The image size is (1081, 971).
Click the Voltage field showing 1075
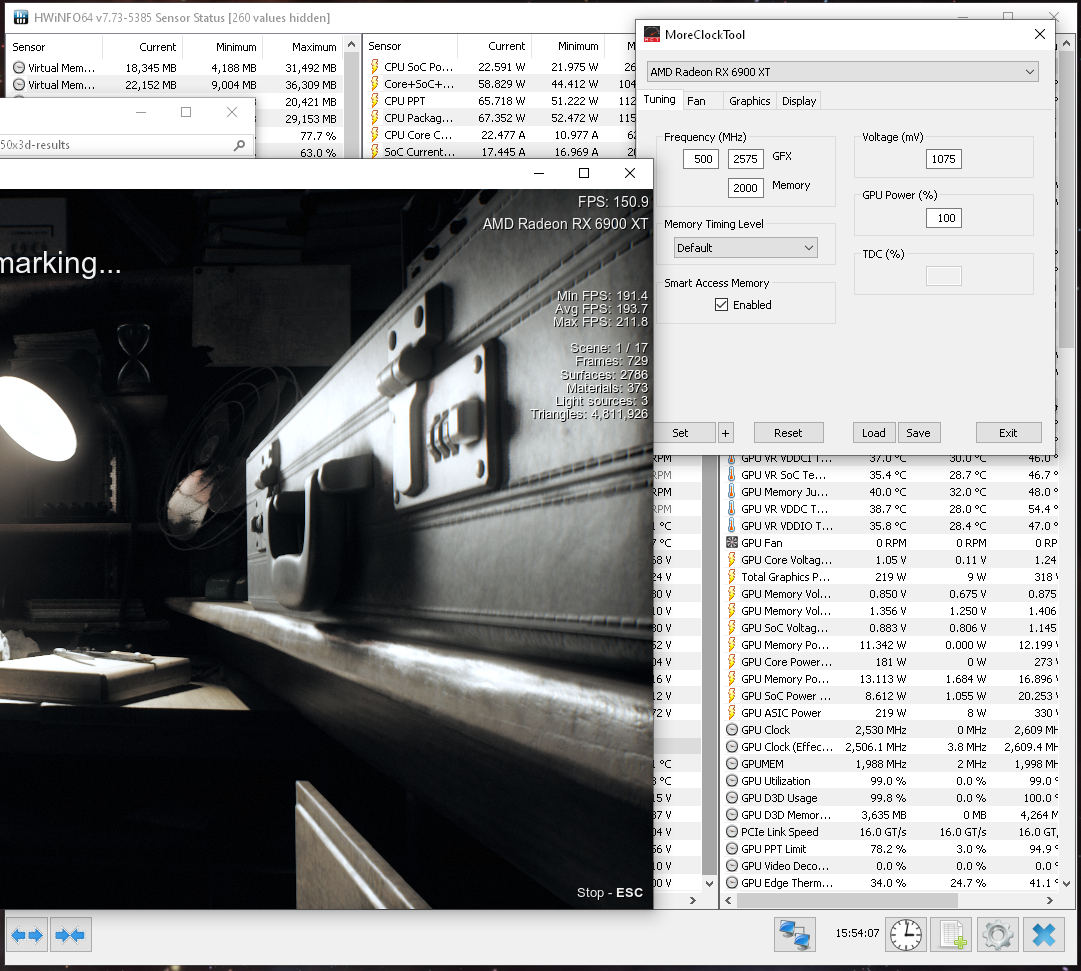pyautogui.click(x=943, y=159)
